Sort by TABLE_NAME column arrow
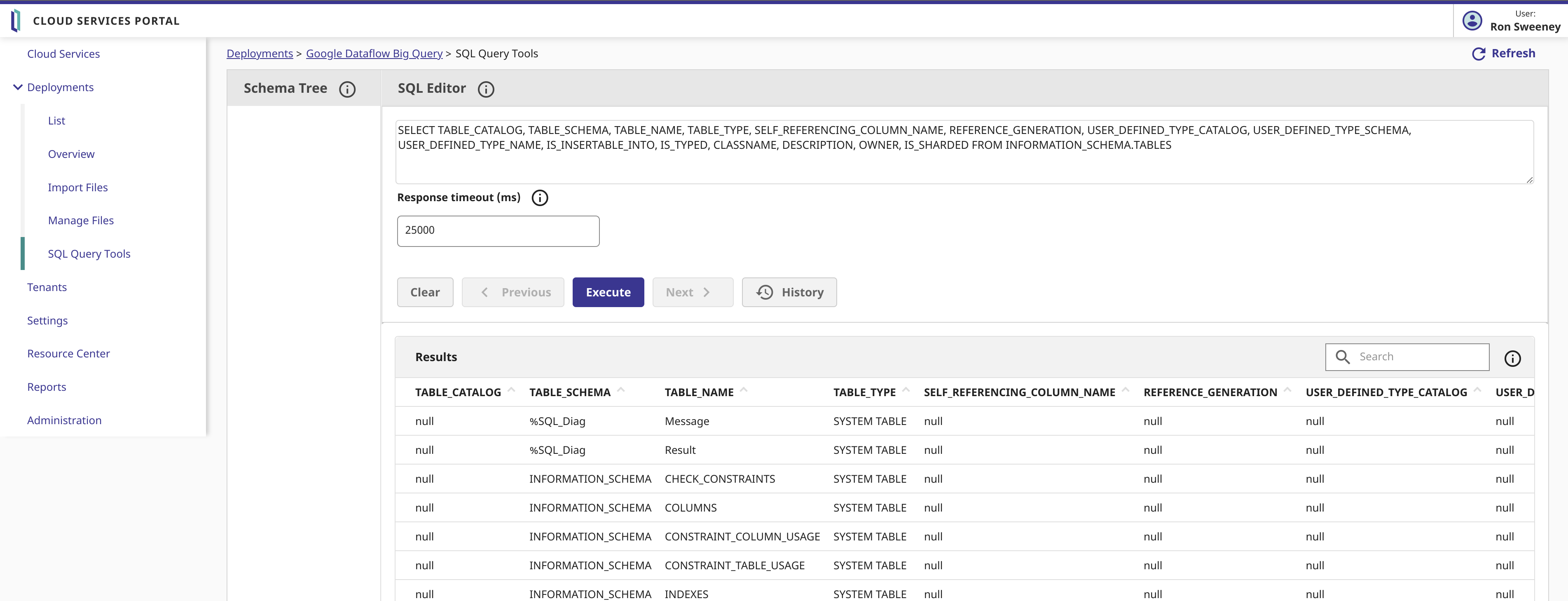 [744, 390]
